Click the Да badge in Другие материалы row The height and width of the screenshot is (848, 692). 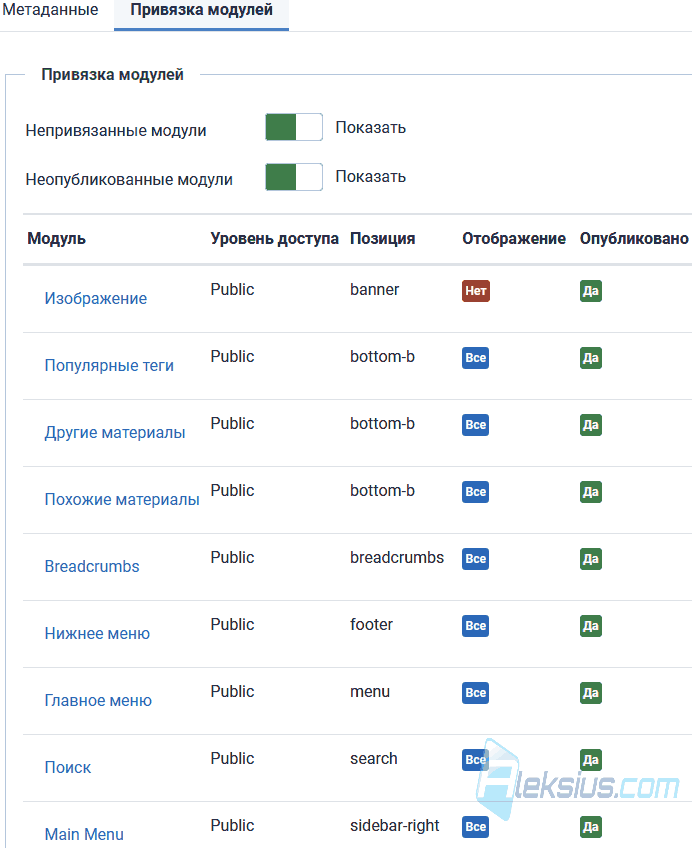(591, 425)
